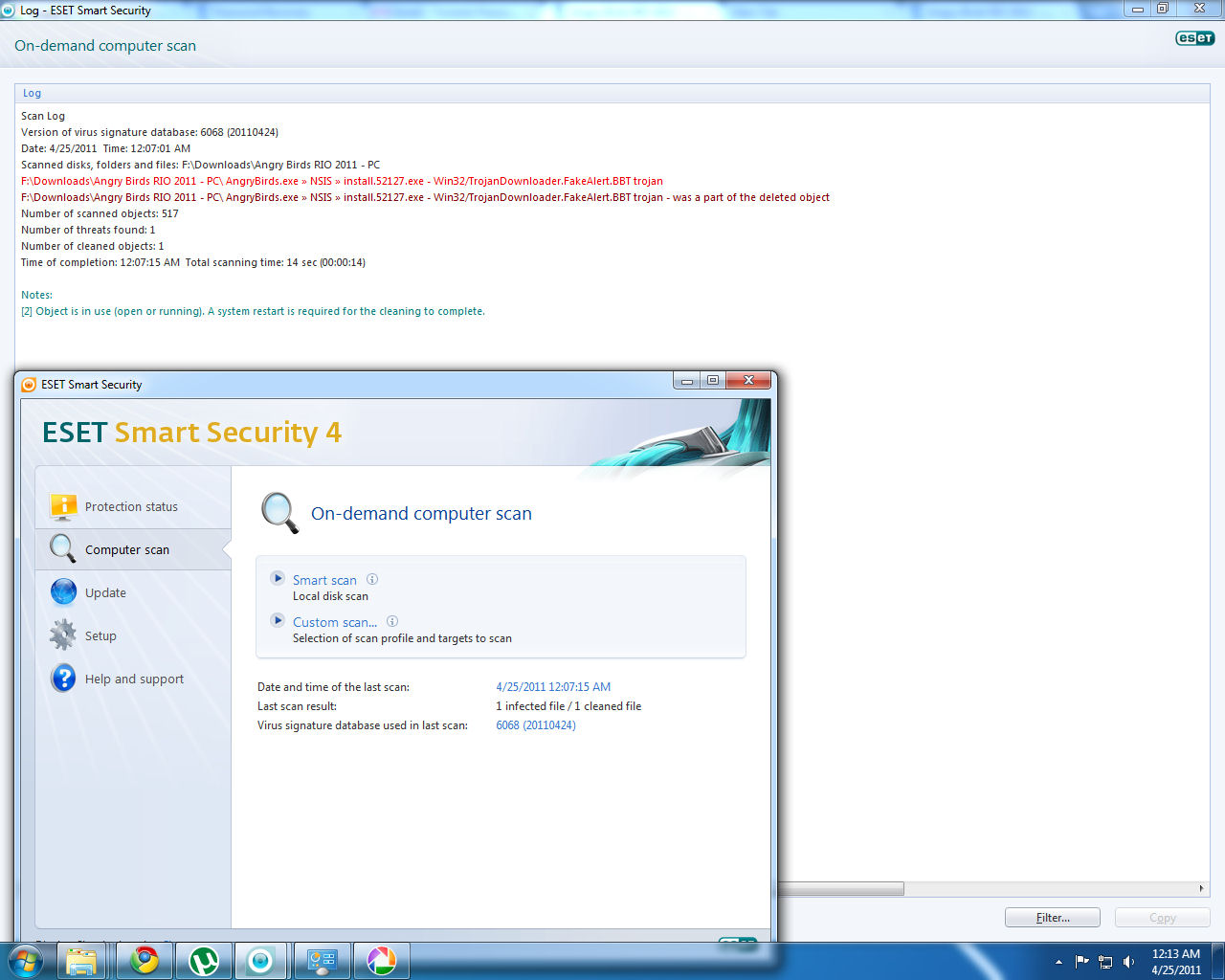The width and height of the screenshot is (1225, 980).
Task: Click the volume speaker tray icon
Action: (1128, 962)
